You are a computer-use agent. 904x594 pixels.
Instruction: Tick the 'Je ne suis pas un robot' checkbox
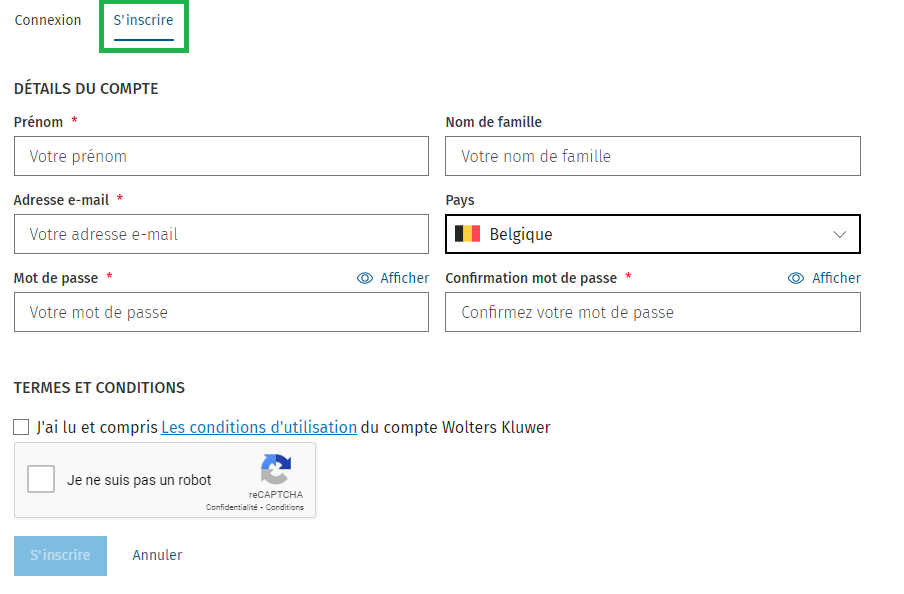(x=41, y=479)
